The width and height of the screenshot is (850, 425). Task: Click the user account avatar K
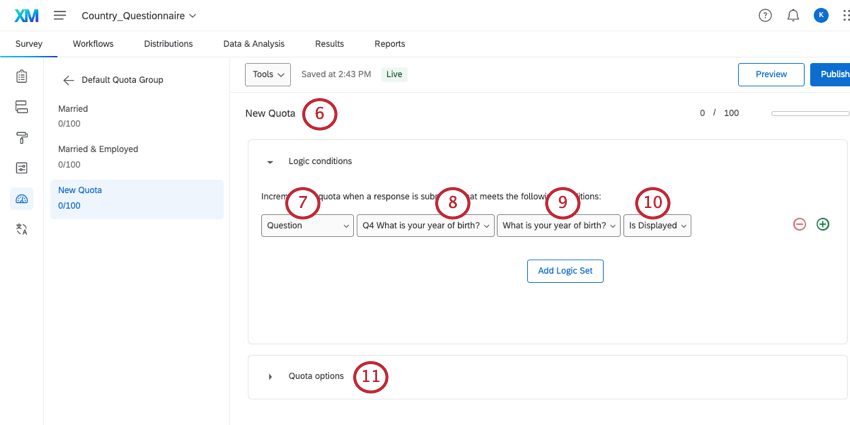tap(821, 15)
